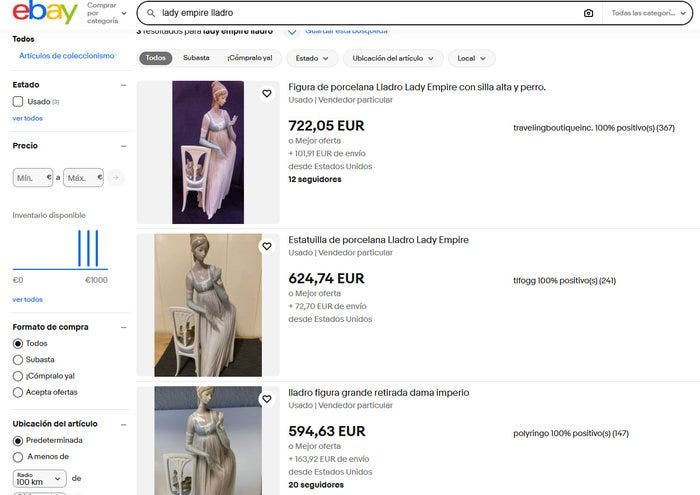700x495 pixels.
Task: View seller travelingboutiqueinc feedback
Action: [x=594, y=128]
